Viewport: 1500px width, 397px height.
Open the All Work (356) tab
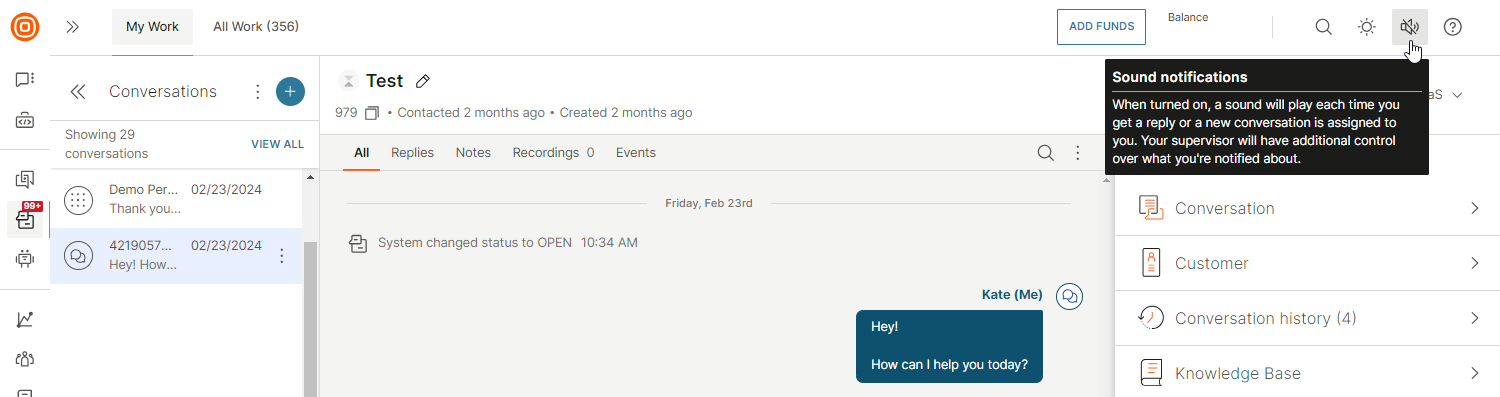[256, 27]
